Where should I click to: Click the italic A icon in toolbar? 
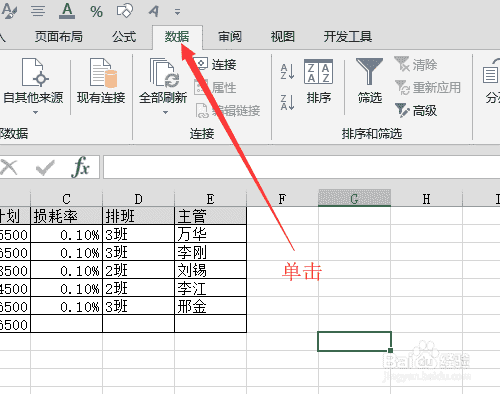154,11
